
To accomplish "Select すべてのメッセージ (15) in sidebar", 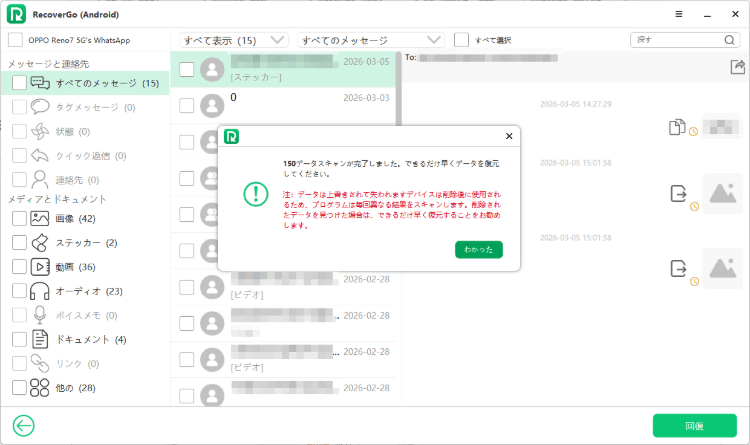I will pos(85,83).
